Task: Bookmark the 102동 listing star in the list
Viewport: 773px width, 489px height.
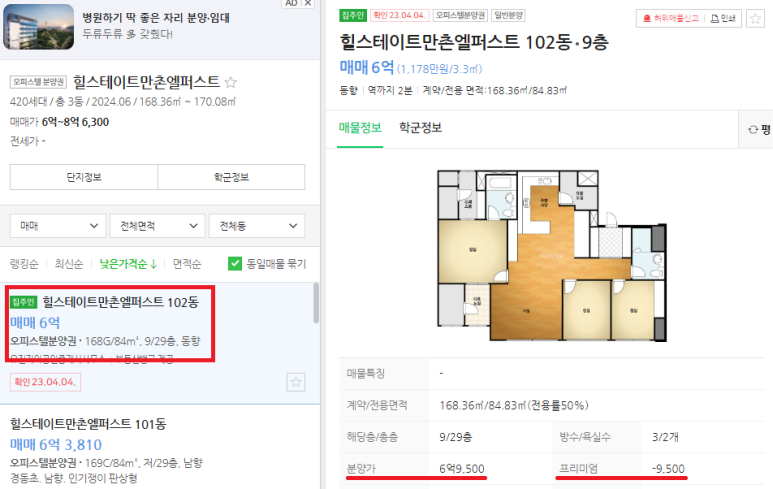Action: point(296,382)
